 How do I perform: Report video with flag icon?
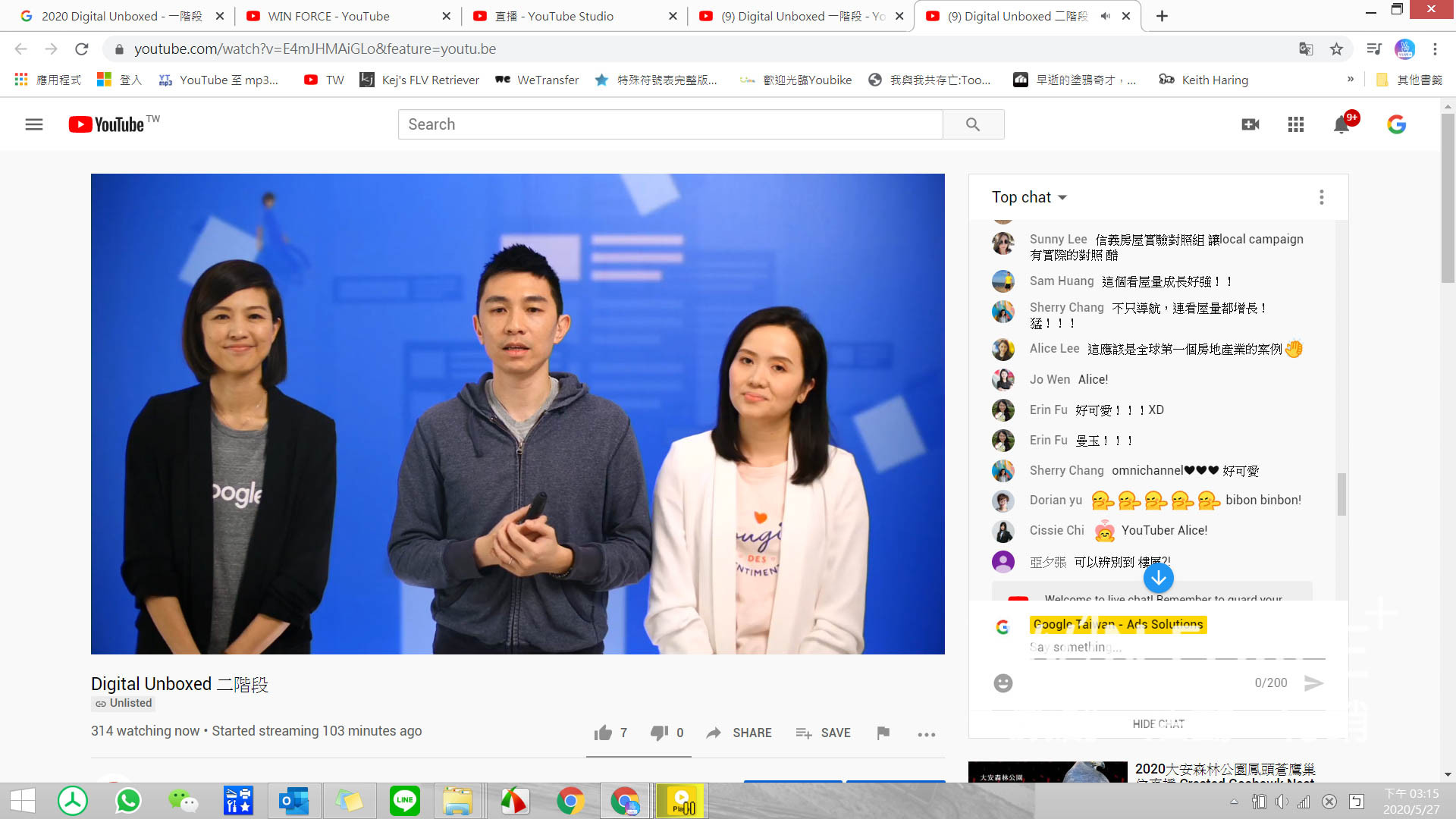coord(883,733)
